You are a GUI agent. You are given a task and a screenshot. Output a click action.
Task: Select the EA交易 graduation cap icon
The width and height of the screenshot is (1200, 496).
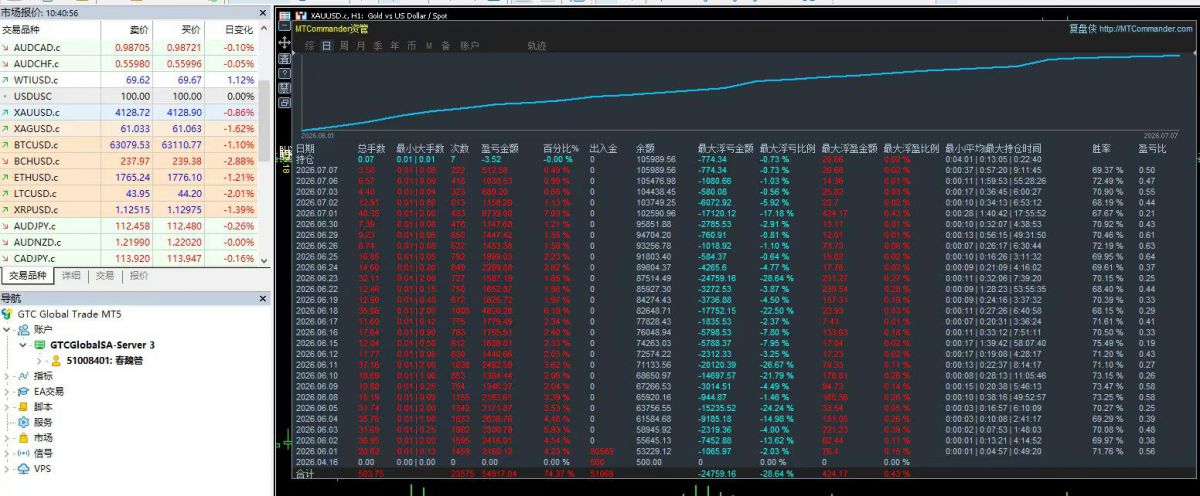(23, 391)
